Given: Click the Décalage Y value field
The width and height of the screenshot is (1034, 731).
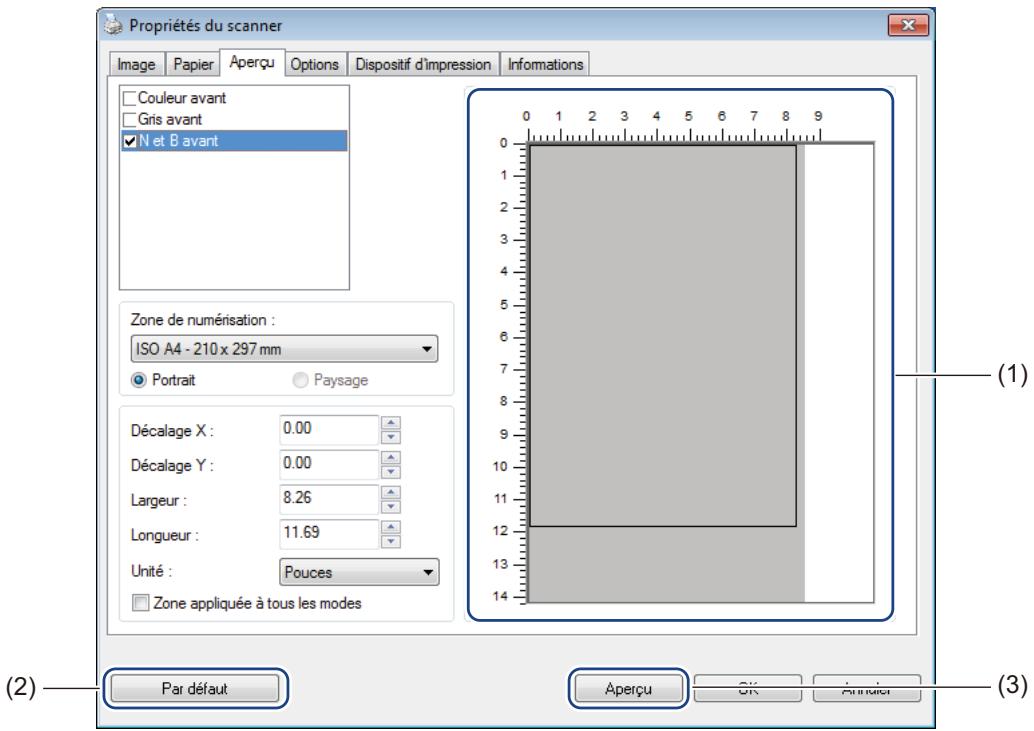Looking at the screenshot, I should pyautogui.click(x=328, y=464).
